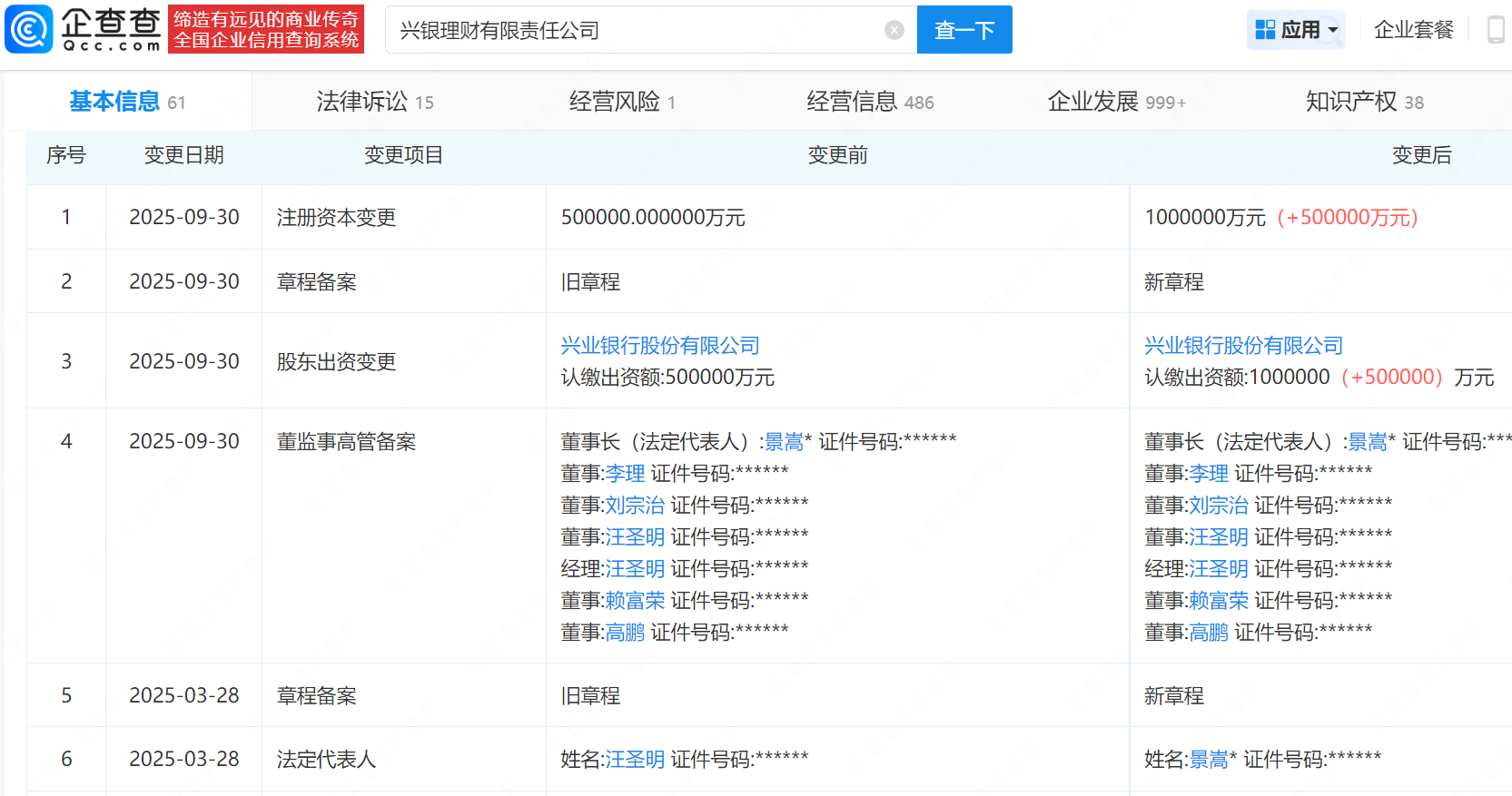Screen dimensions: 1512x796
Task: Click the company name search field
Action: pyautogui.click(x=636, y=30)
